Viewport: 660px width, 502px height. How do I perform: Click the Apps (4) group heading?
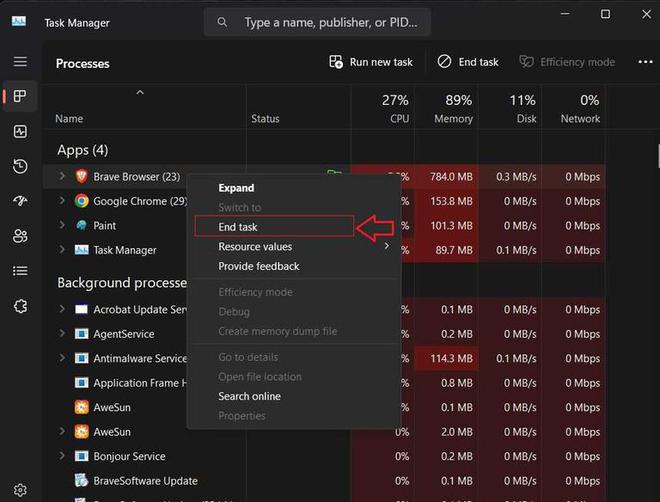tap(82, 150)
